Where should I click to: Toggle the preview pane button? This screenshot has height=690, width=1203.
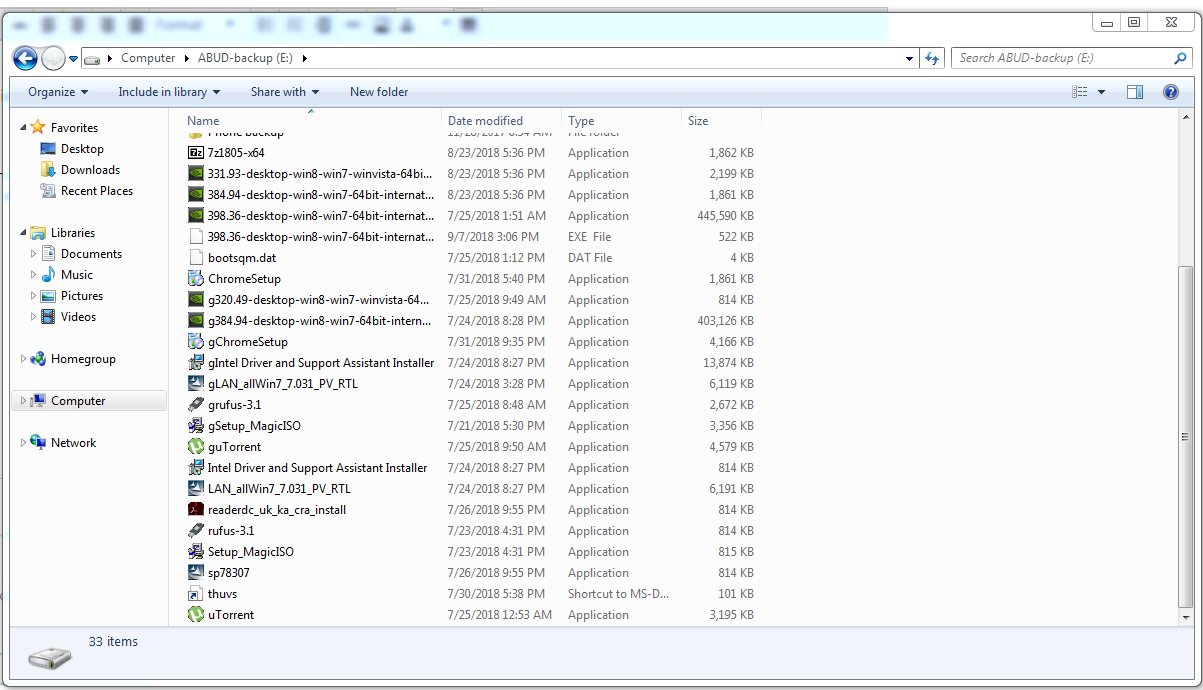(x=1135, y=92)
